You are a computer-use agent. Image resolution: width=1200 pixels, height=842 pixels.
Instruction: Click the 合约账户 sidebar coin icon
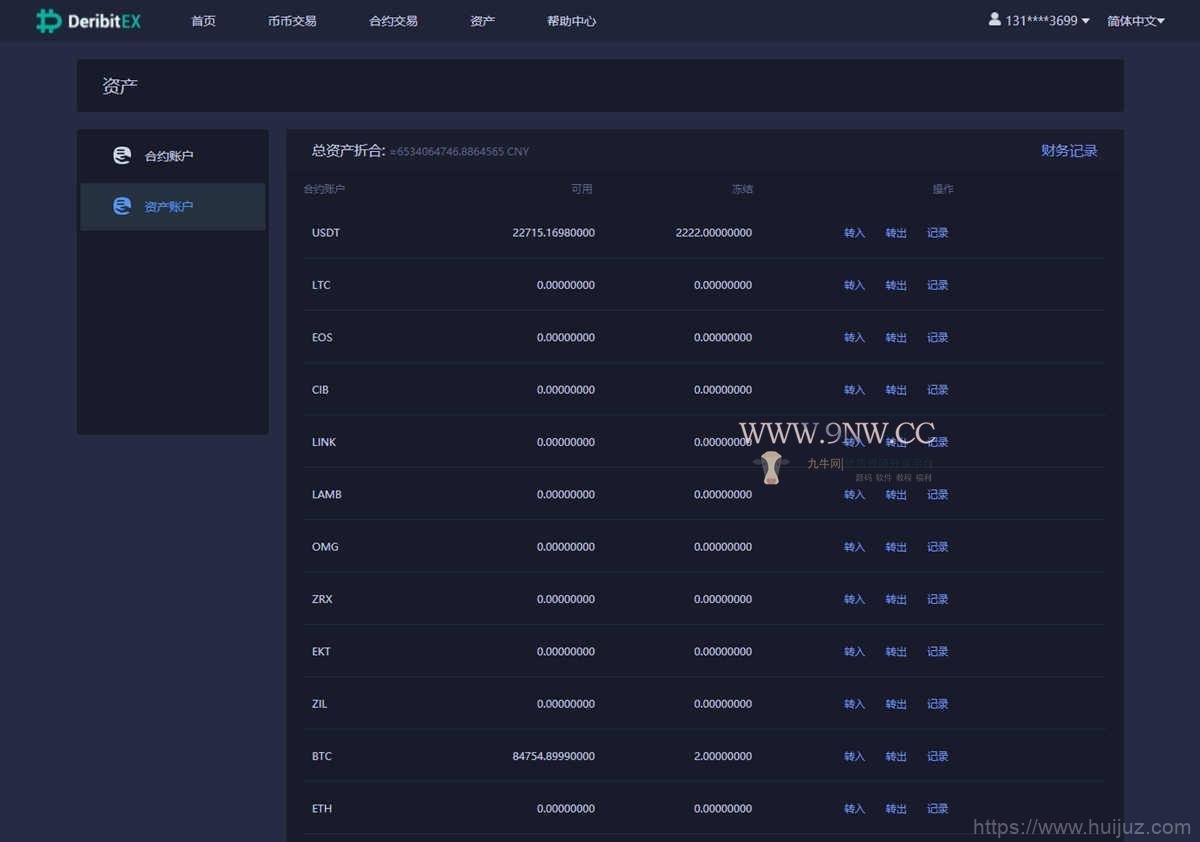point(122,156)
